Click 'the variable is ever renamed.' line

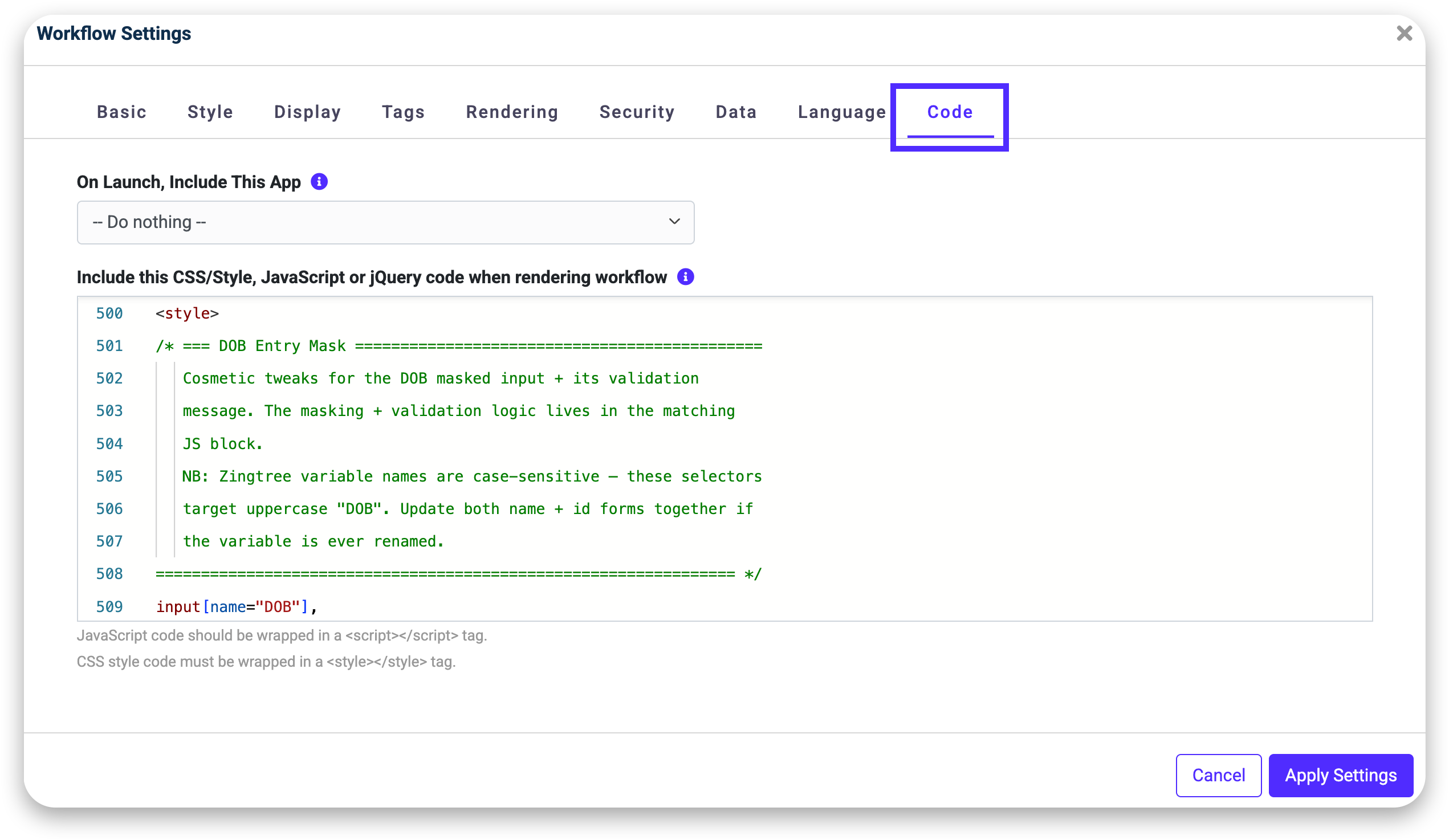tap(313, 541)
